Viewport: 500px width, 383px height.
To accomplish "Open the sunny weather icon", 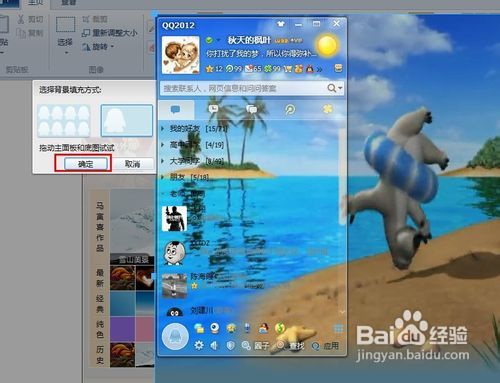I will tap(327, 45).
